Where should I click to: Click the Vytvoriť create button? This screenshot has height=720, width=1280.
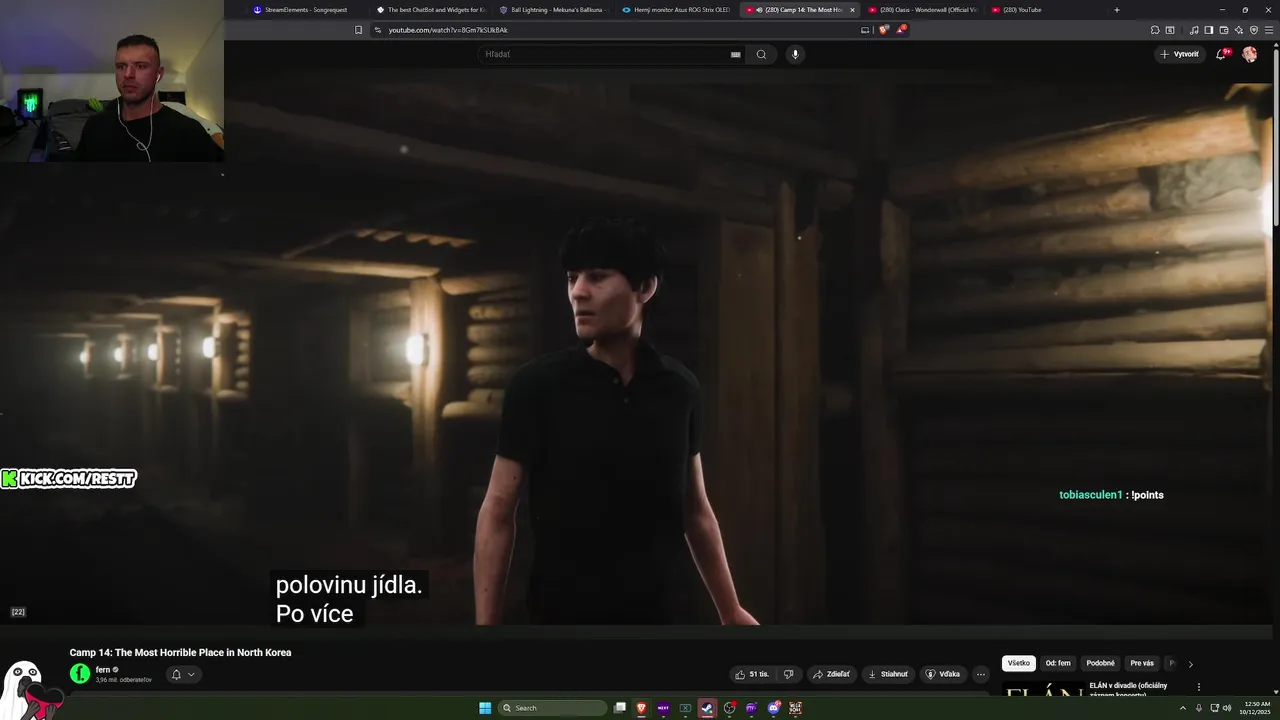[1180, 54]
